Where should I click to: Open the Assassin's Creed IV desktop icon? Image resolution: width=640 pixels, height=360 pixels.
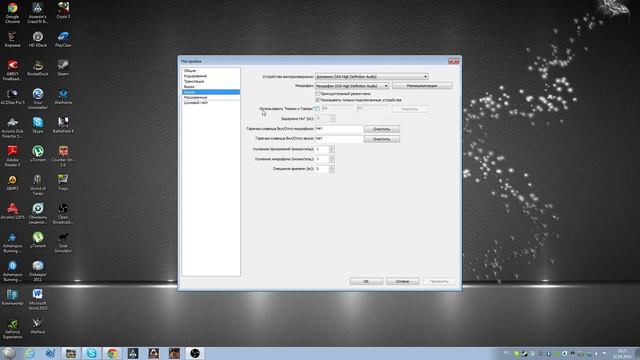point(38,12)
